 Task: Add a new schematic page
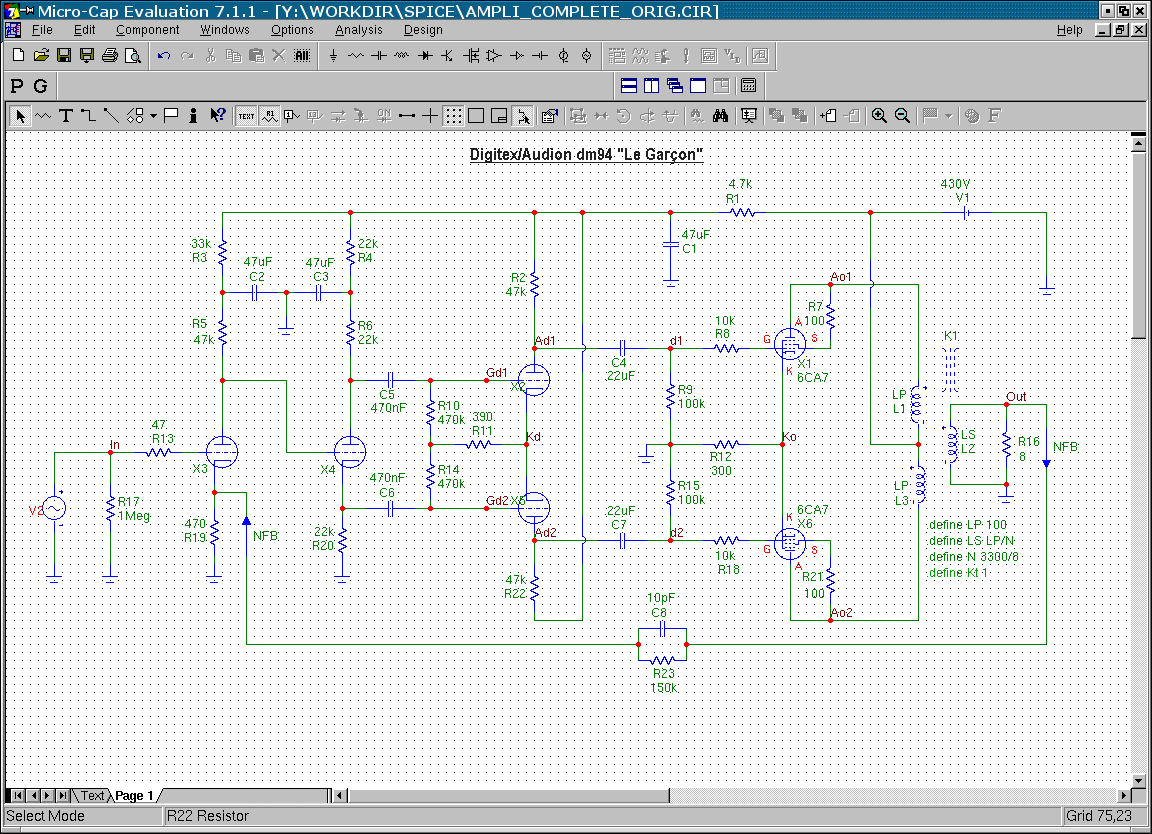[x=828, y=115]
